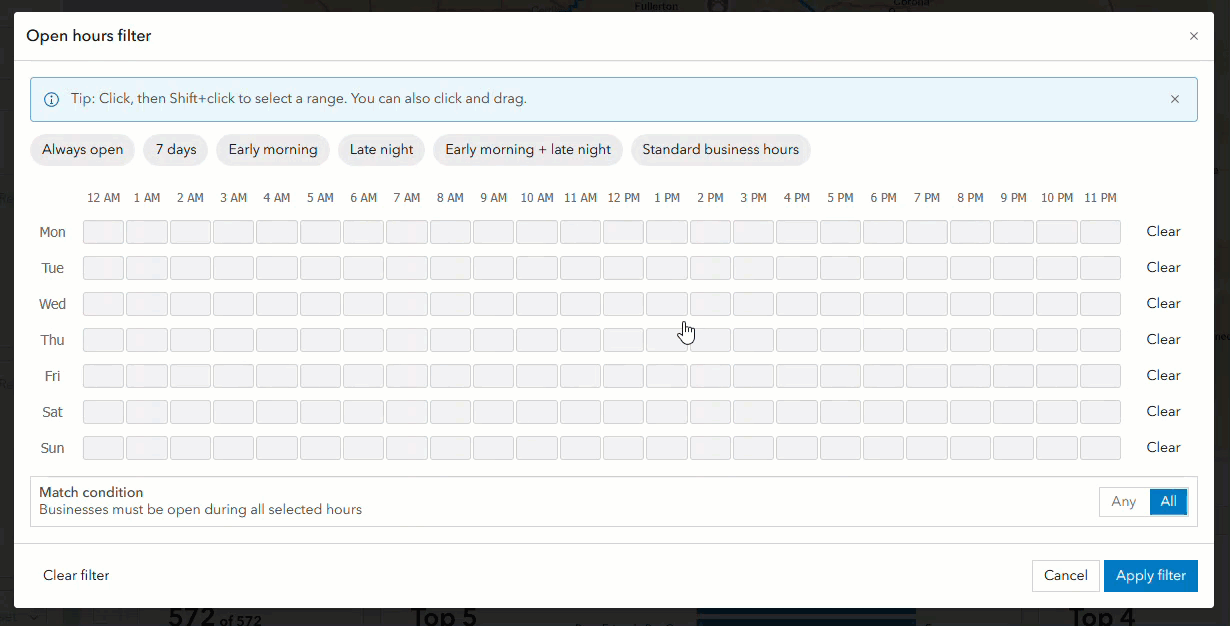The image size is (1230, 626).
Task: Click the Clear filter button
Action: click(x=76, y=576)
